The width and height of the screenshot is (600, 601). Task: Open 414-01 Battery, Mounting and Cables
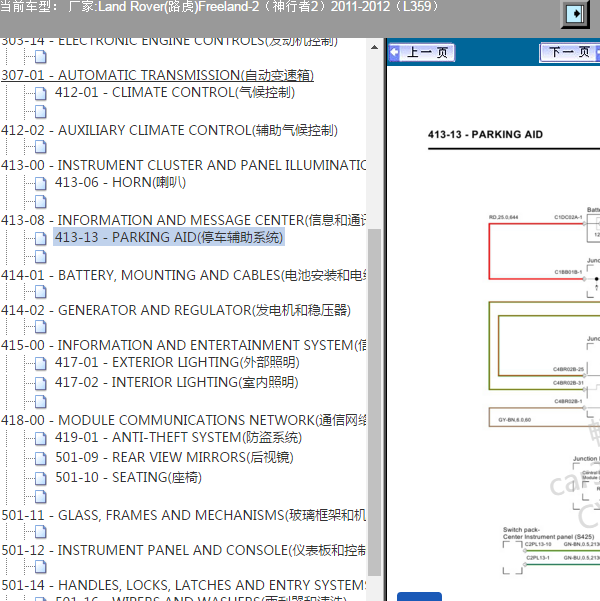coord(183,275)
